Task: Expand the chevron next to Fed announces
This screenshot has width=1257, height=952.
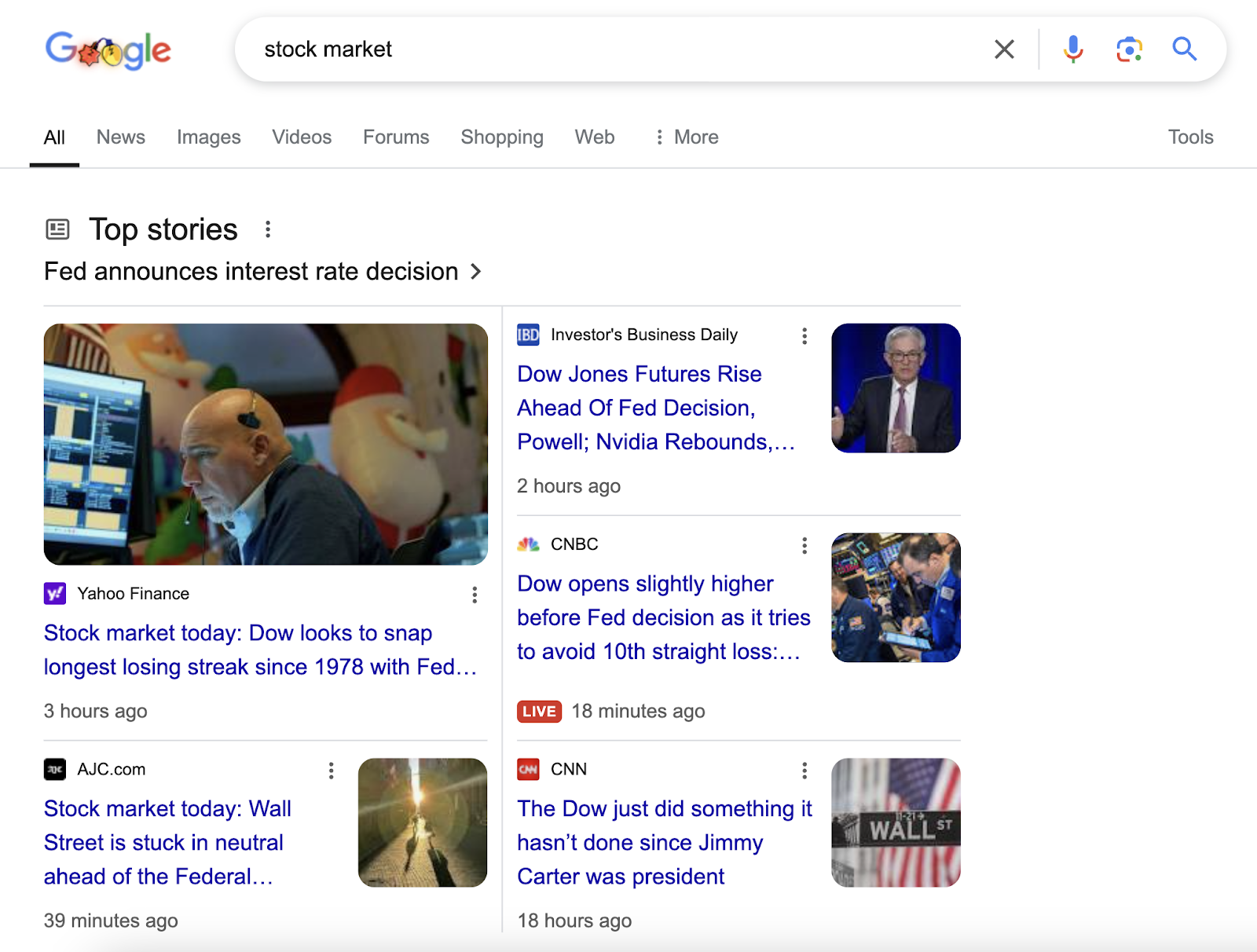Action: point(475,272)
